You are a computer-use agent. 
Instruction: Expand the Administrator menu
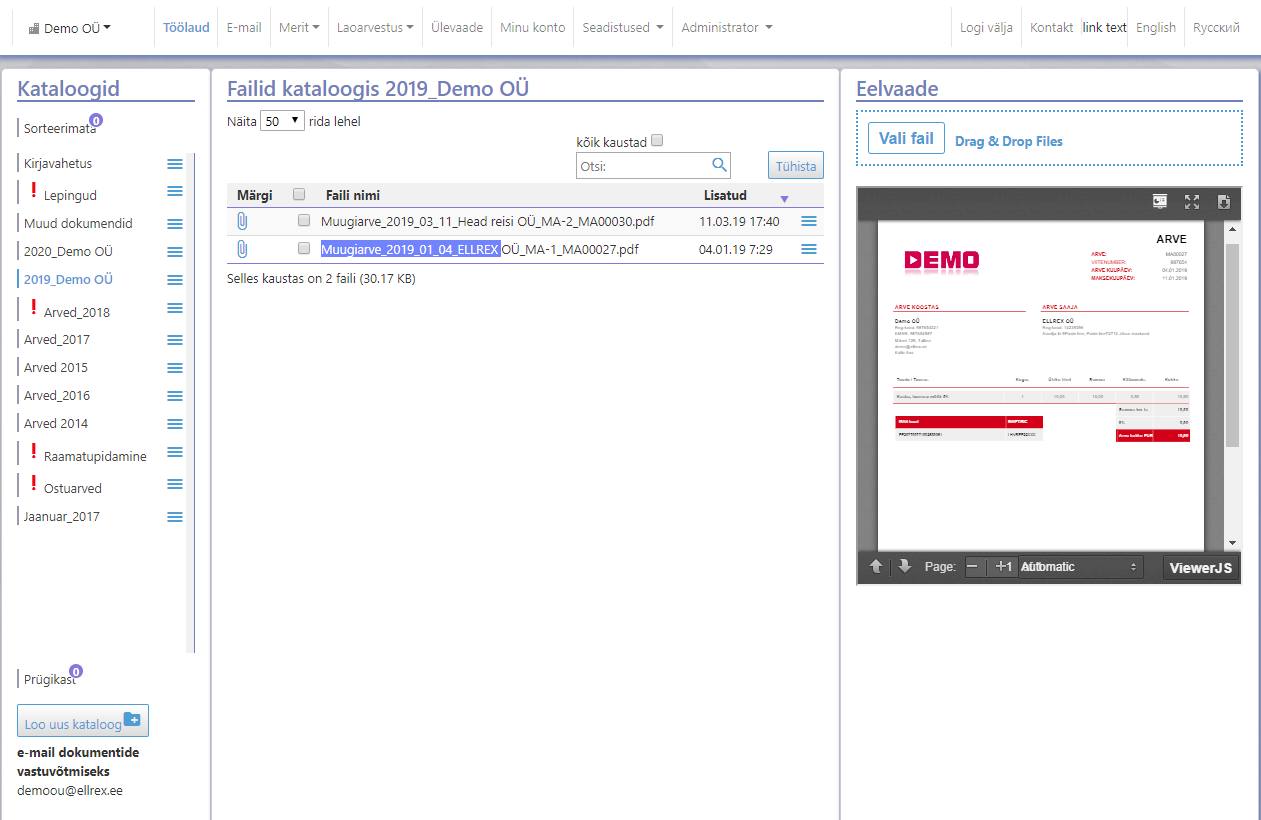pos(727,28)
